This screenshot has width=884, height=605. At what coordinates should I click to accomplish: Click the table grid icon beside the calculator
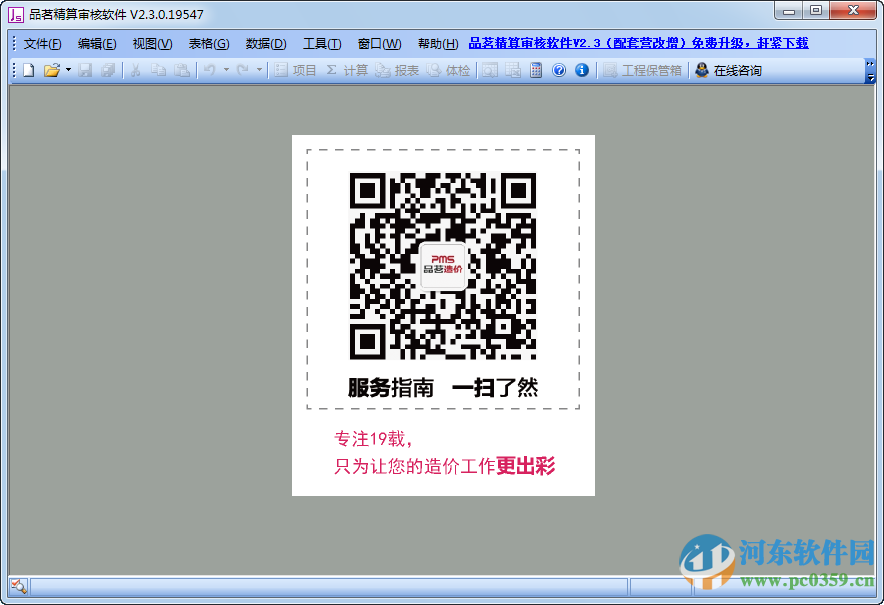click(512, 70)
